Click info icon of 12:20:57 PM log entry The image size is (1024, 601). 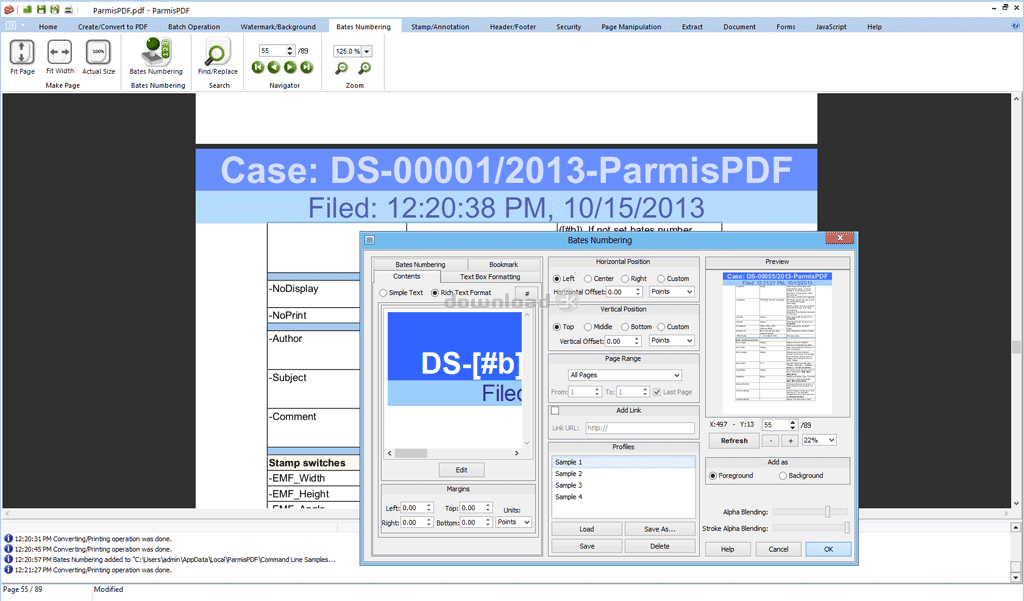tap(8, 559)
